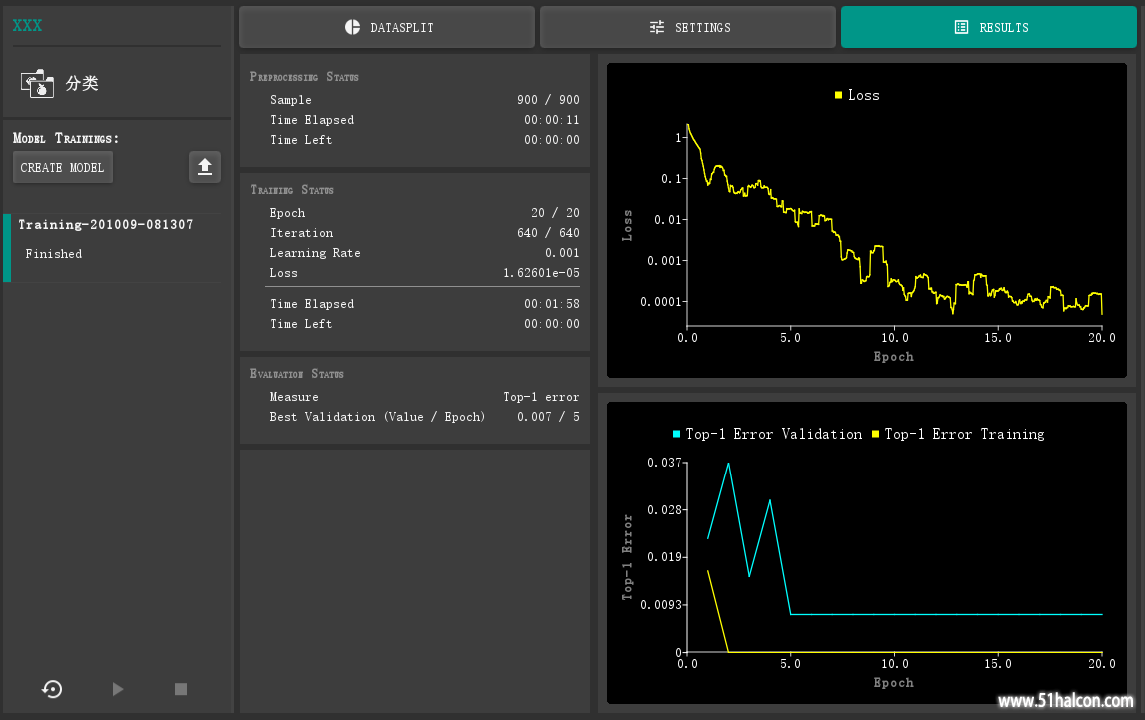The width and height of the screenshot is (1145, 720).
Task: Switch to the SETTINGS tab
Action: (x=688, y=27)
